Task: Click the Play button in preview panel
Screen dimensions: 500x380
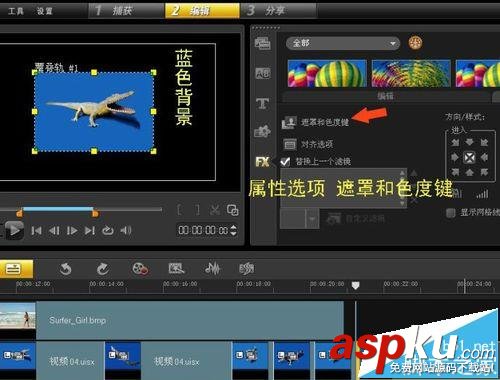Action: 14,230
